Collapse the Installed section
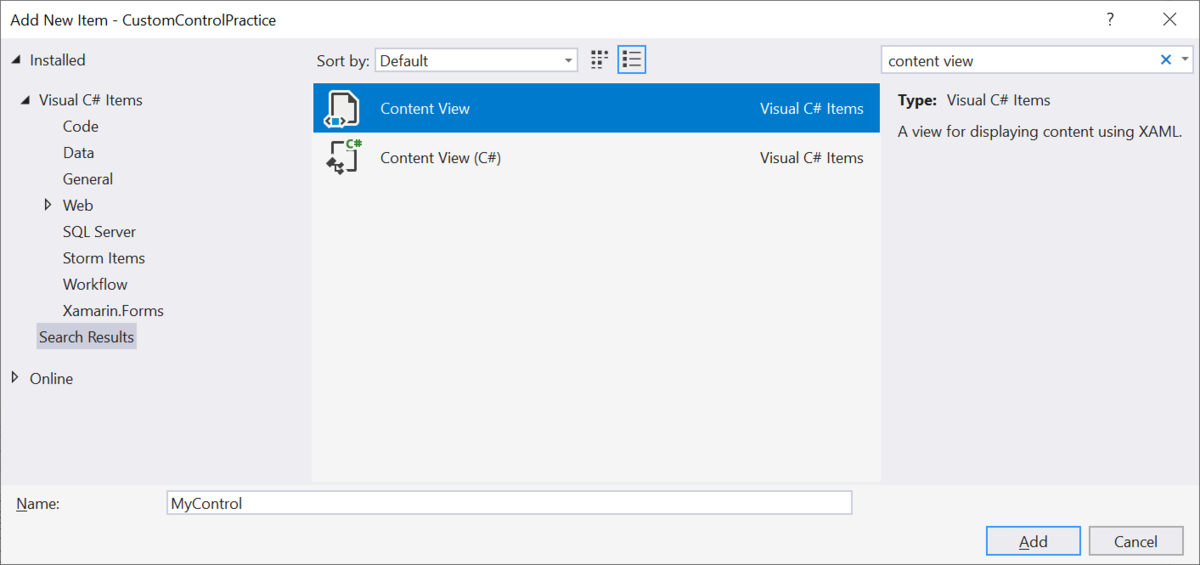 (x=15, y=60)
